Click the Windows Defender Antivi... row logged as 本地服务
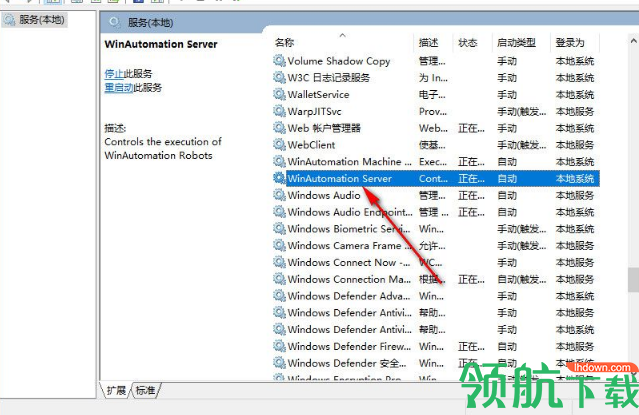Image resolution: width=639 pixels, height=415 pixels. click(x=436, y=313)
